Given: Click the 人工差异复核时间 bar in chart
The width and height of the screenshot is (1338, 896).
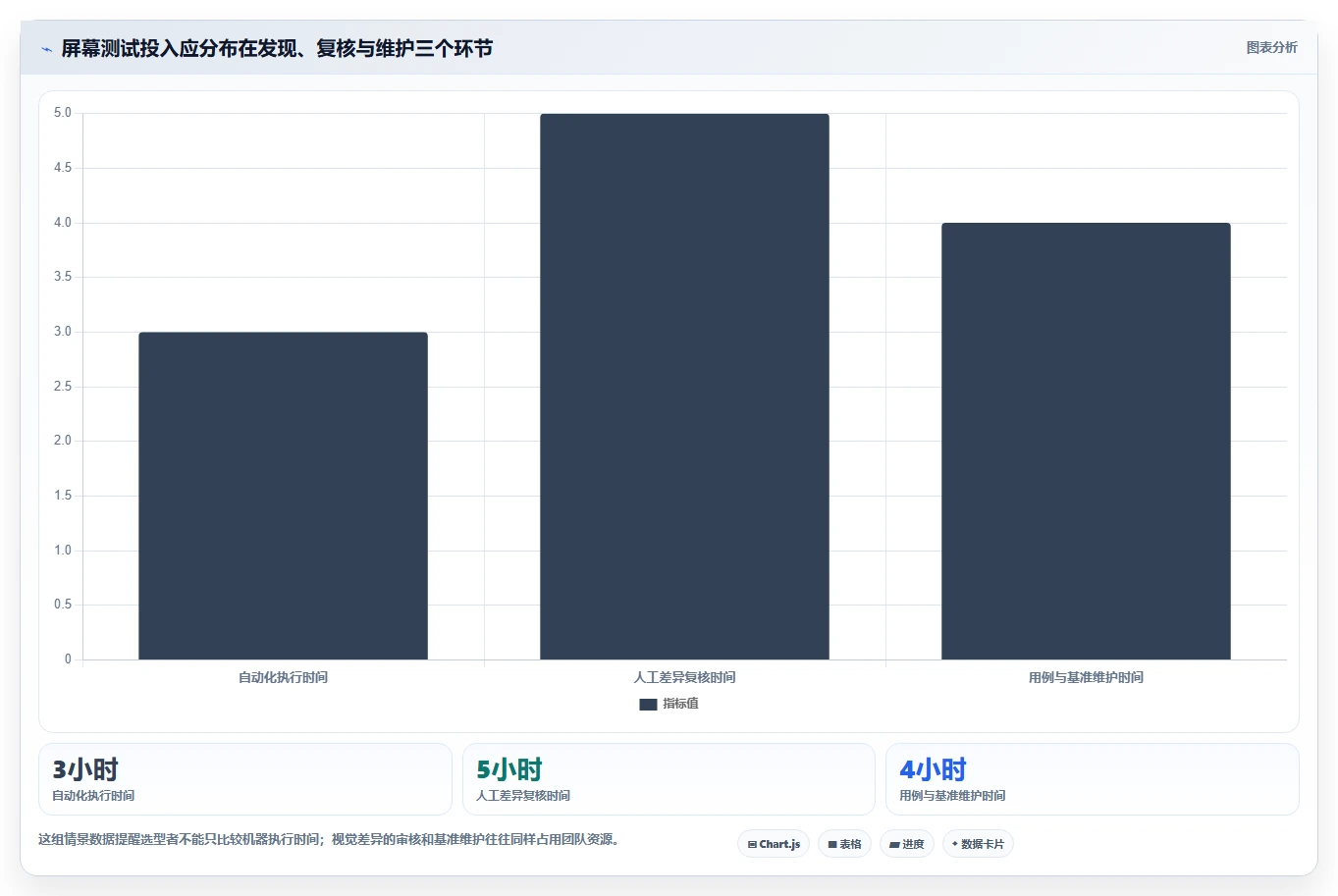Looking at the screenshot, I should click(684, 387).
